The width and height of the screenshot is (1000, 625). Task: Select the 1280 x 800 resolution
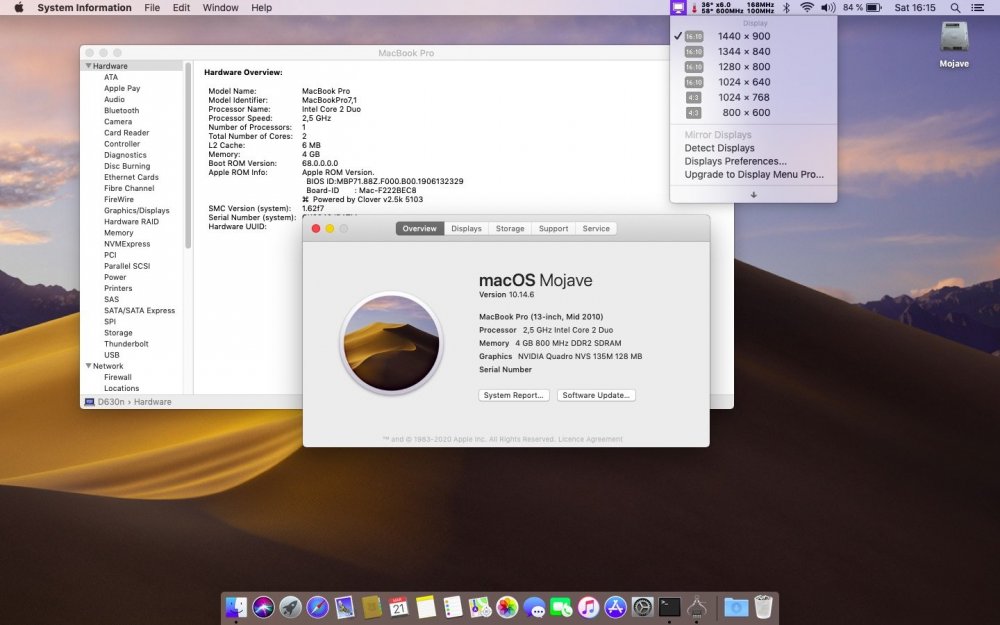click(x=744, y=67)
